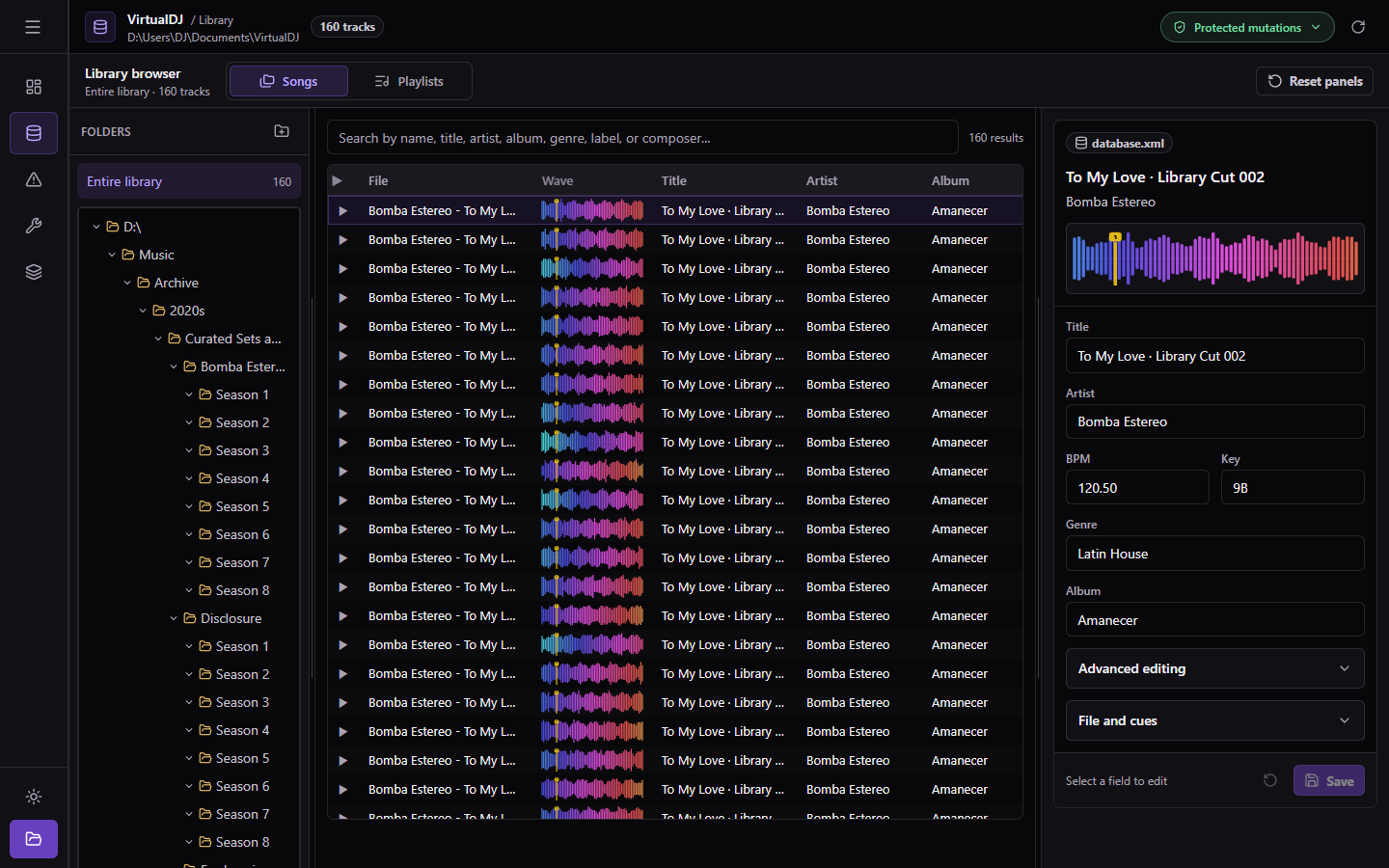The height and width of the screenshot is (868, 1389).
Task: Collapse the Archive folder chevron
Action: click(127, 283)
